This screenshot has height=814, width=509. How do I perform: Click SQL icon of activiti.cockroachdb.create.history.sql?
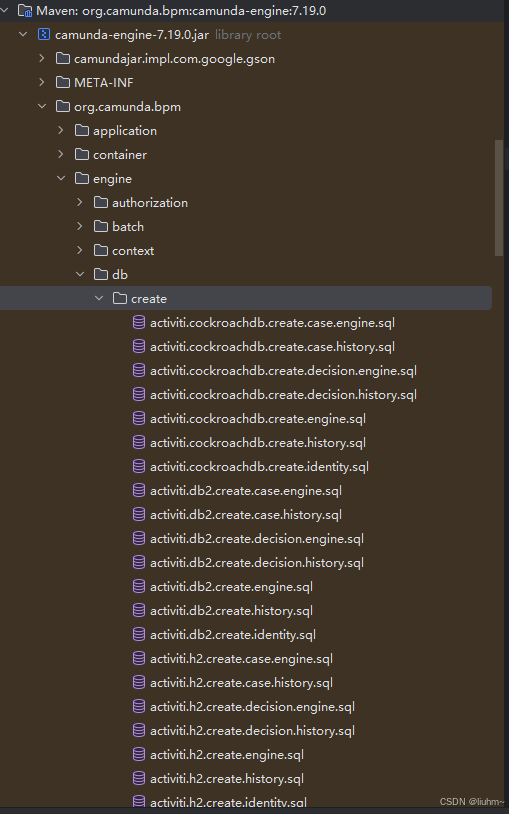139,442
